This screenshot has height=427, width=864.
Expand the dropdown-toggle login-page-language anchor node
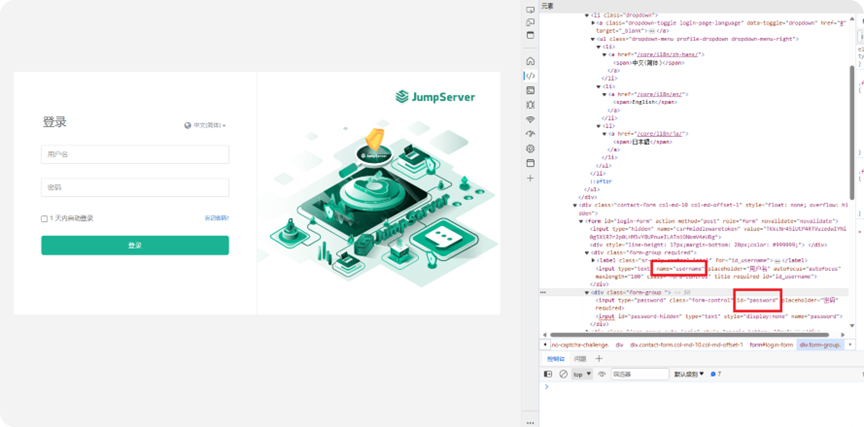593,24
